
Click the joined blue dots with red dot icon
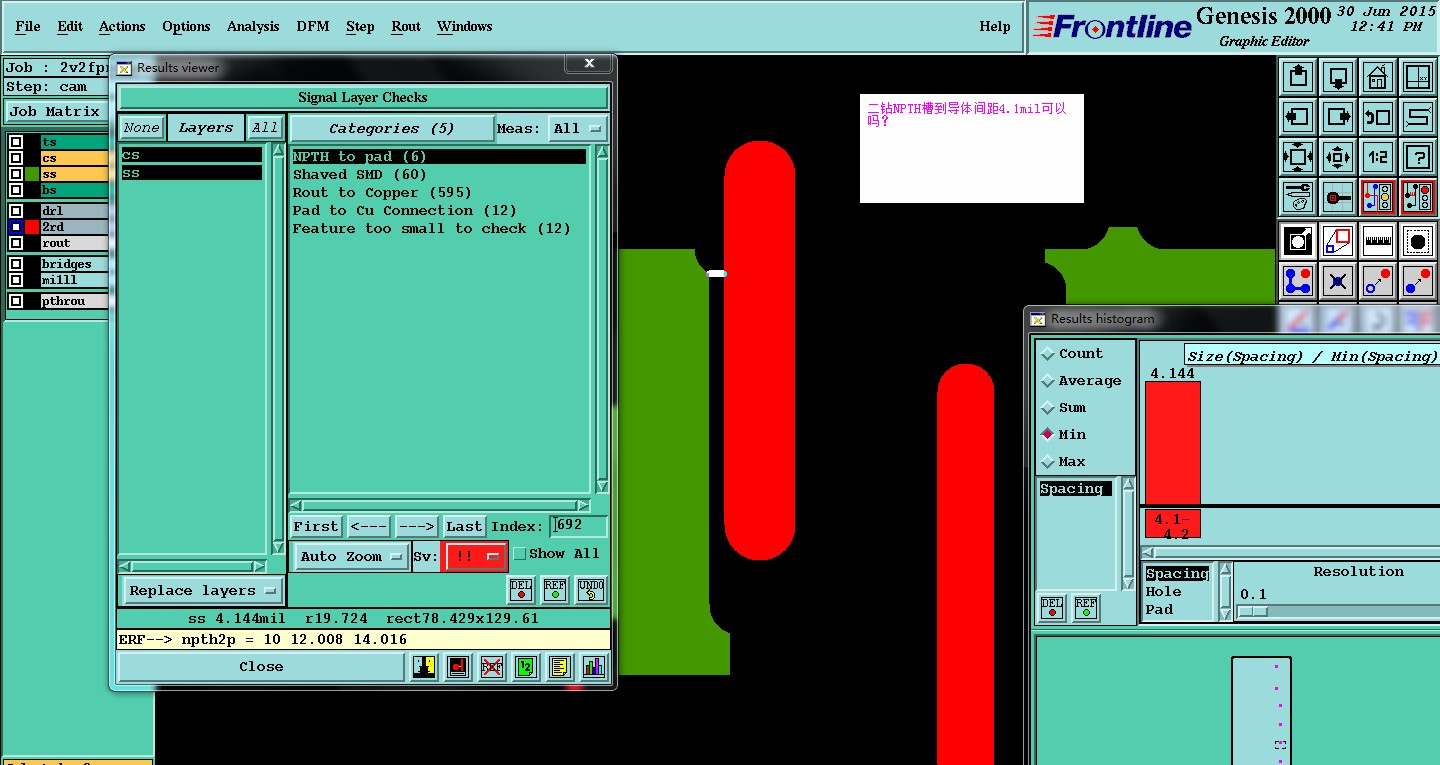click(x=1297, y=281)
